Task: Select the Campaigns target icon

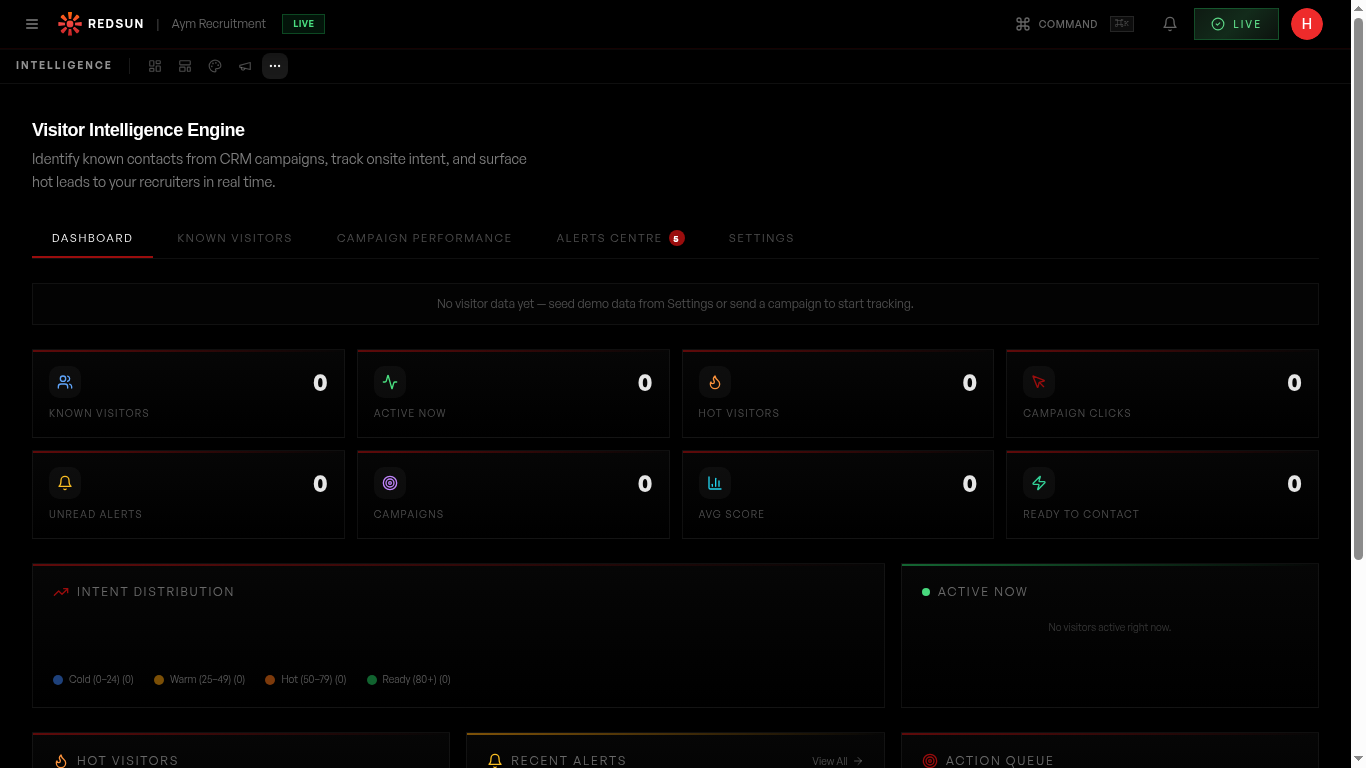Action: pos(389,483)
